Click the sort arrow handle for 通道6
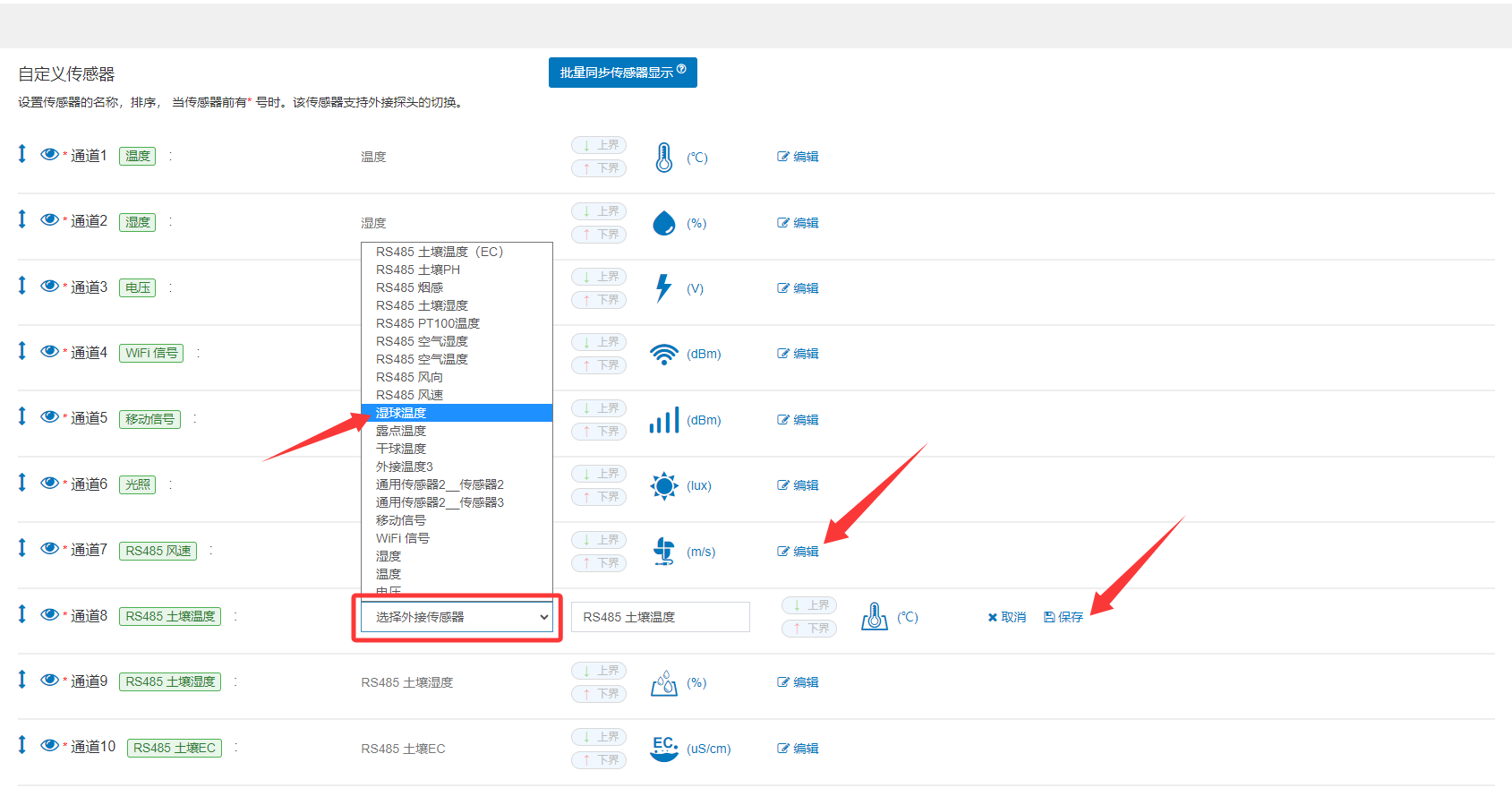The height and width of the screenshot is (788, 1512). (22, 483)
